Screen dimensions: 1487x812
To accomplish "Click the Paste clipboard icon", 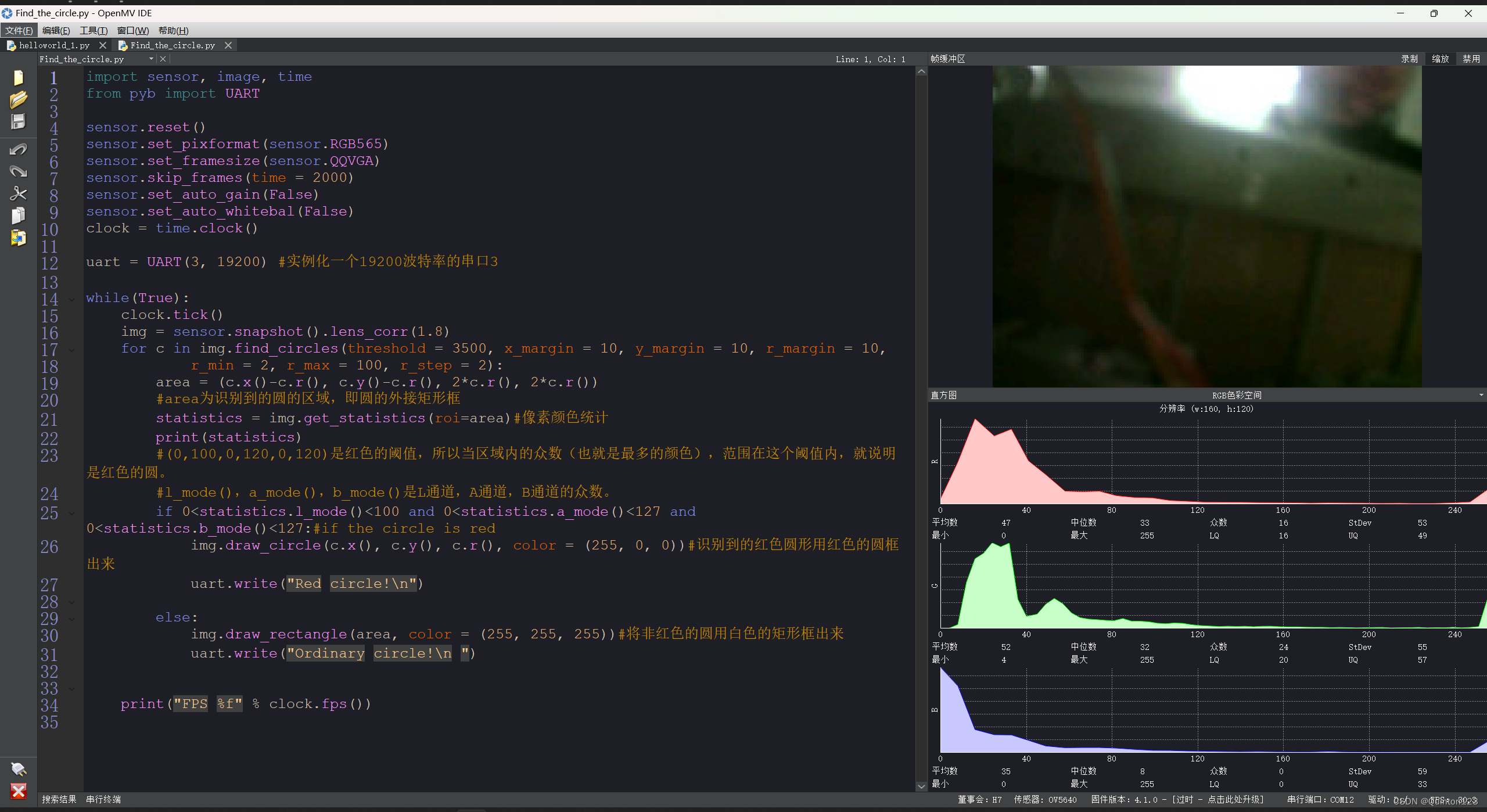I will pyautogui.click(x=18, y=238).
